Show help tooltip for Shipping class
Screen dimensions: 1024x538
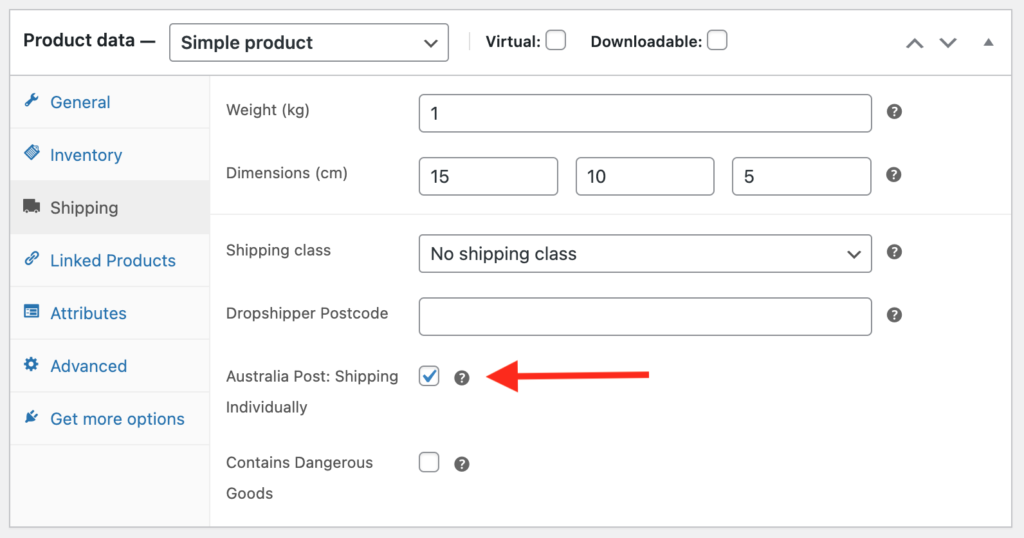point(894,252)
